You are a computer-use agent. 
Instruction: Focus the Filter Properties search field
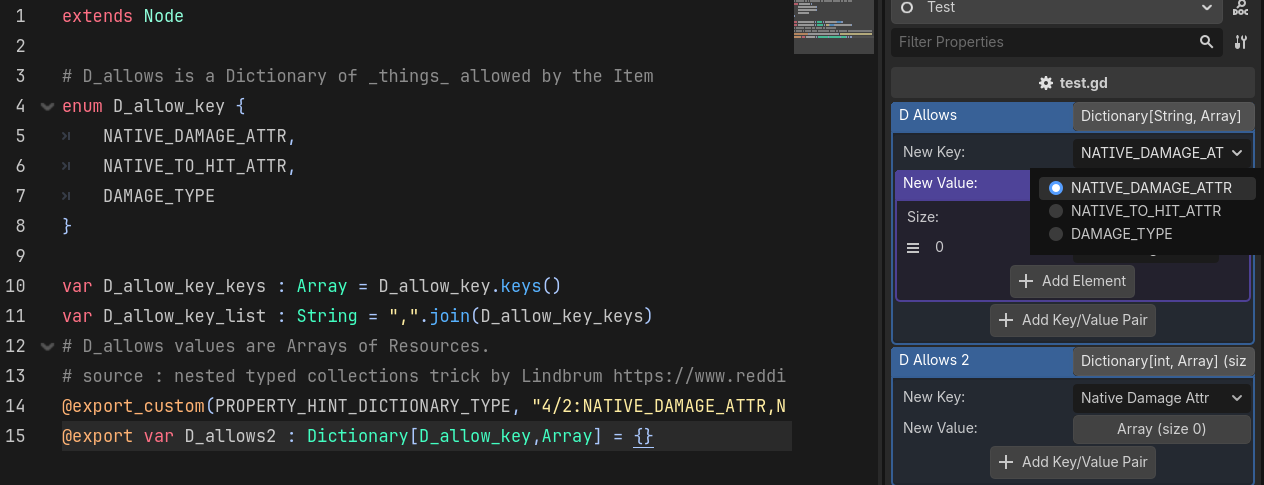click(1040, 42)
